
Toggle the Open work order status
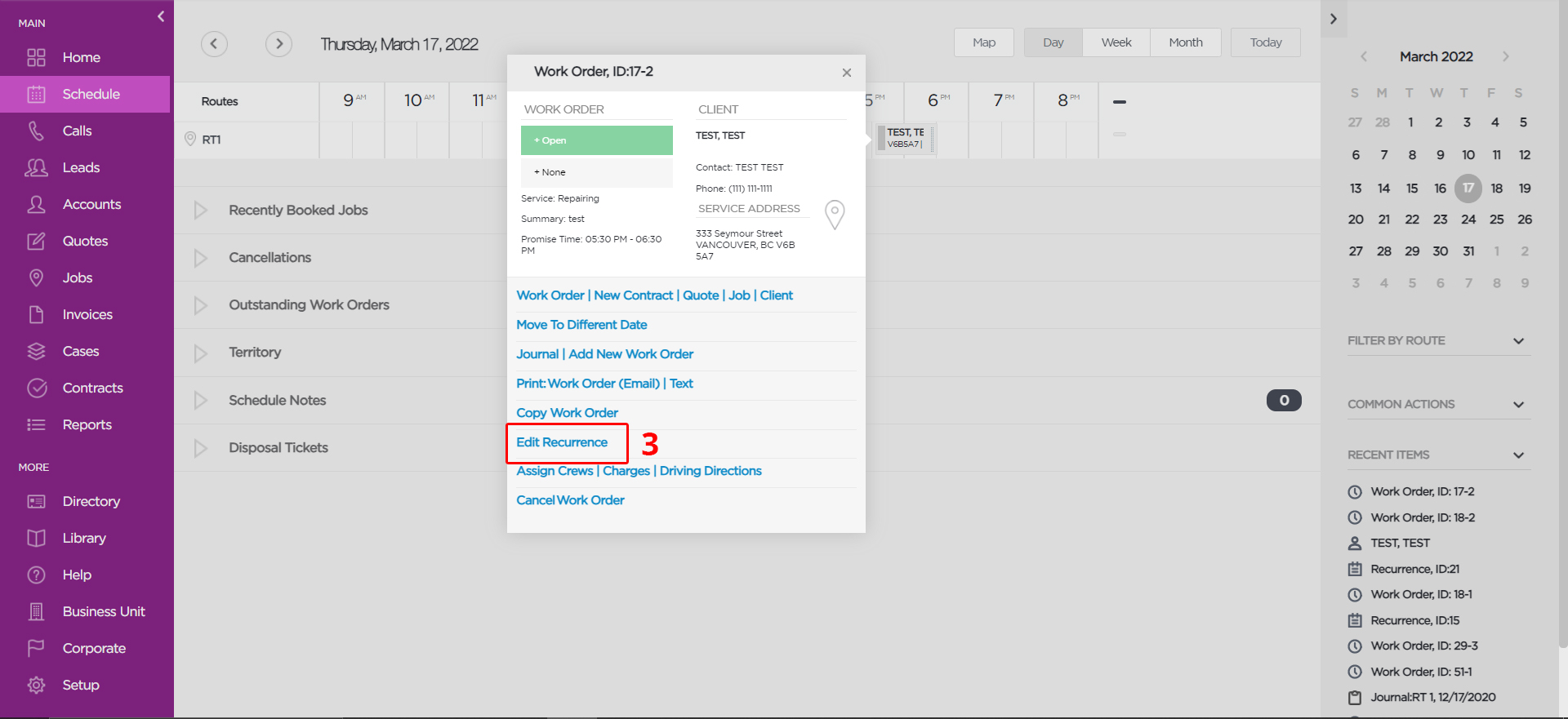coord(597,140)
